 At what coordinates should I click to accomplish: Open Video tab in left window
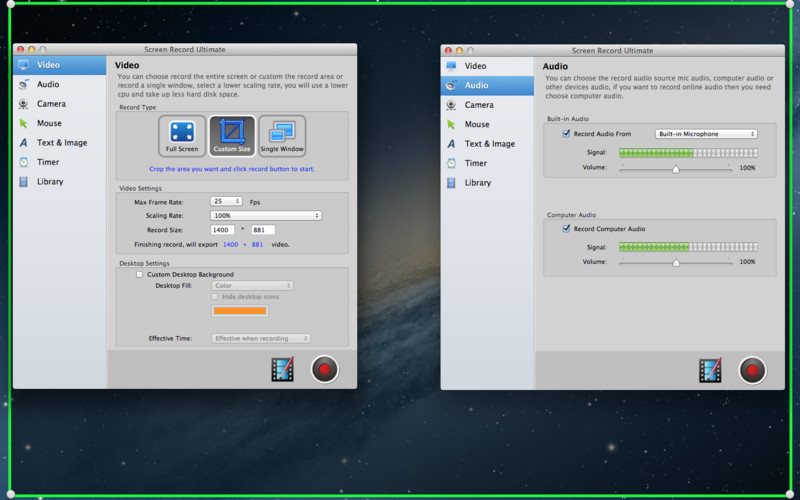[x=60, y=65]
